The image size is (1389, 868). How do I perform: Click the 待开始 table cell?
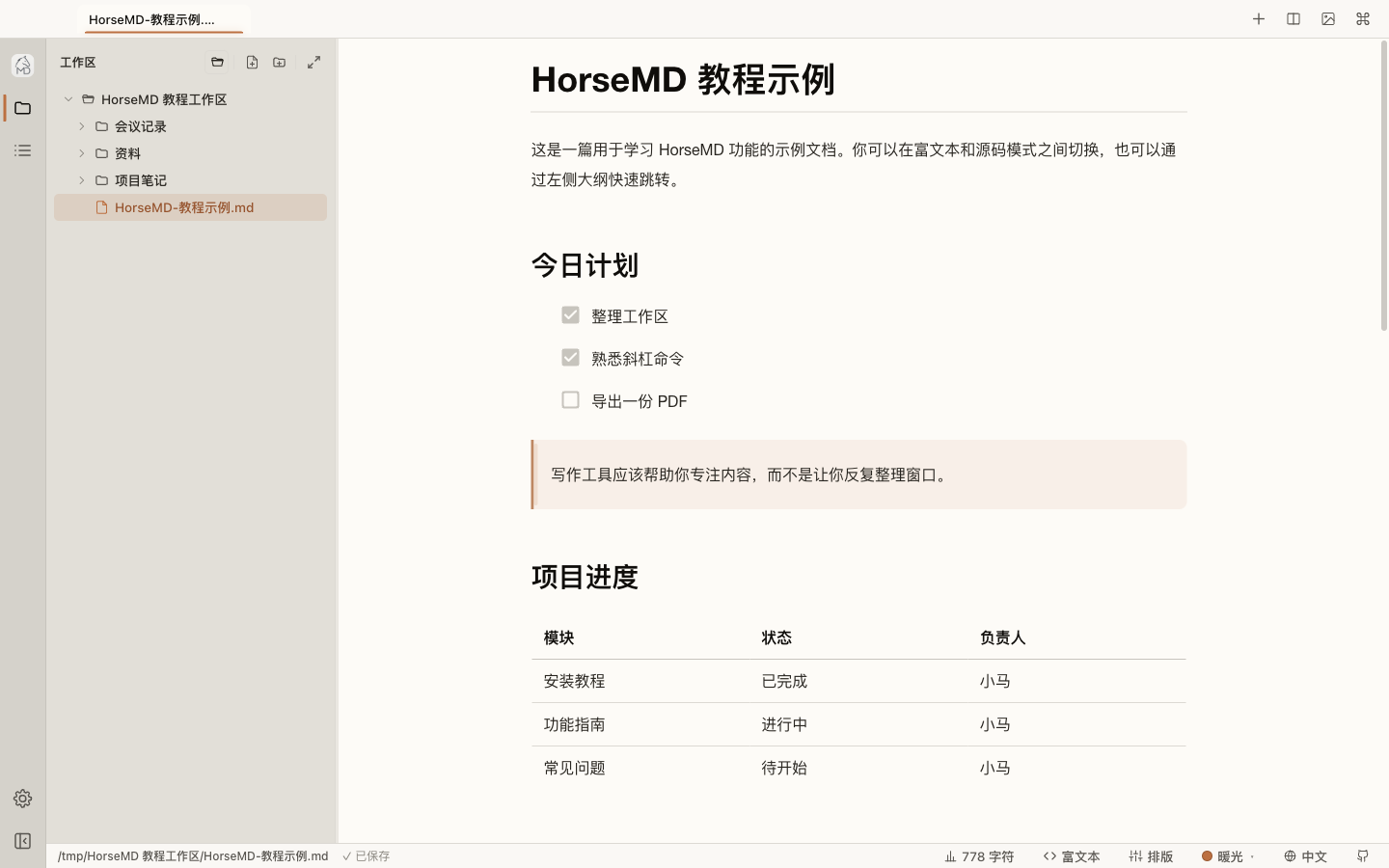coord(858,768)
